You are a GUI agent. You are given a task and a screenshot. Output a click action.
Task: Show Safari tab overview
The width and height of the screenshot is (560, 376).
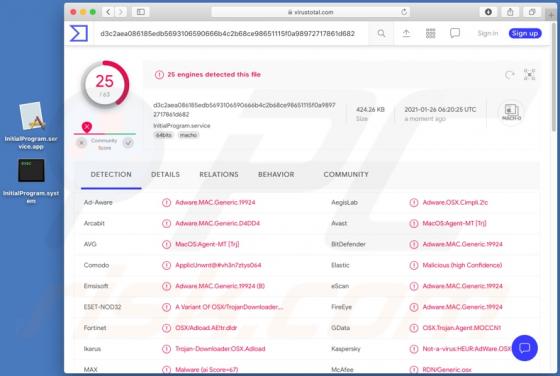532,12
